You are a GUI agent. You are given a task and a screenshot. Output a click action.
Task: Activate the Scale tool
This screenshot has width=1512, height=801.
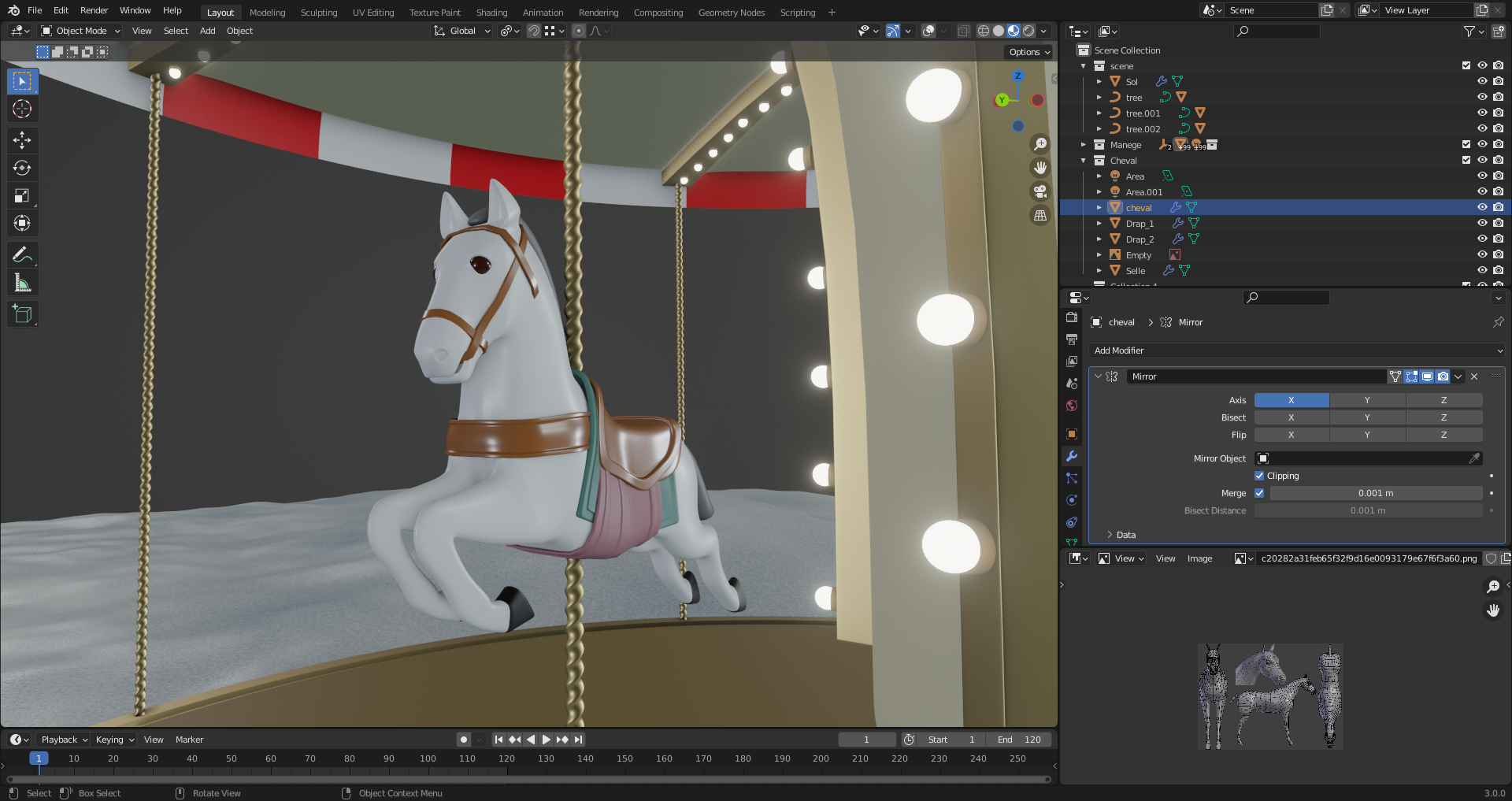22,195
